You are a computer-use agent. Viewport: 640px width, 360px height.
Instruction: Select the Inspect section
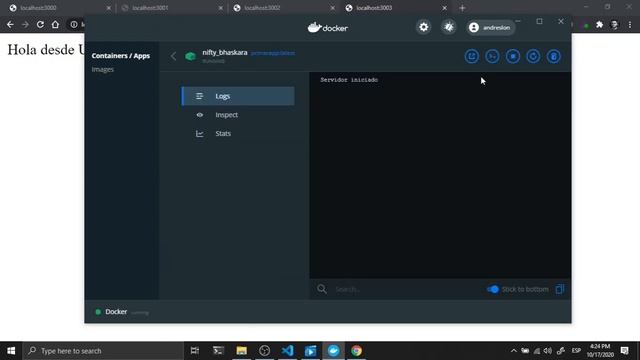coord(238,115)
